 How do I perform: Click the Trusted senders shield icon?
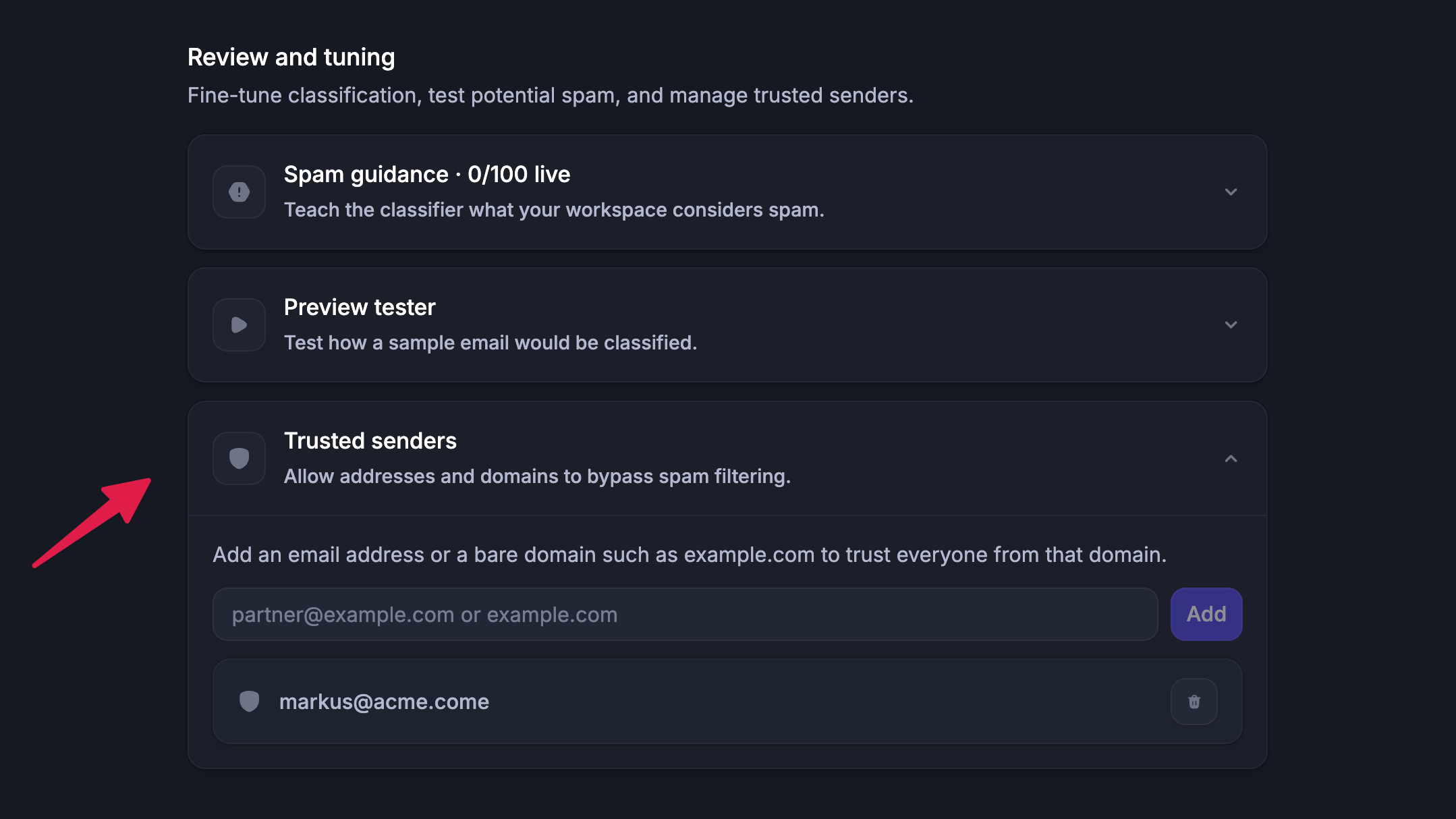tap(239, 459)
